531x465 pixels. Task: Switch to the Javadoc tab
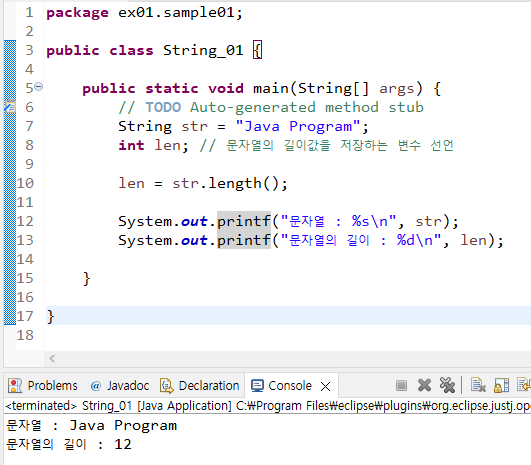120,386
